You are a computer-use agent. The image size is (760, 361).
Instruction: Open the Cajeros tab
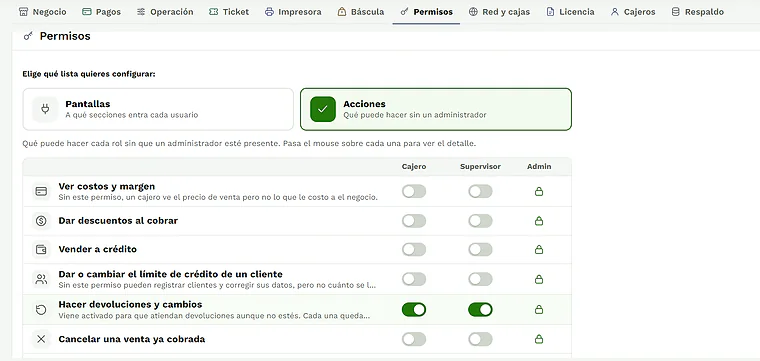click(x=633, y=12)
